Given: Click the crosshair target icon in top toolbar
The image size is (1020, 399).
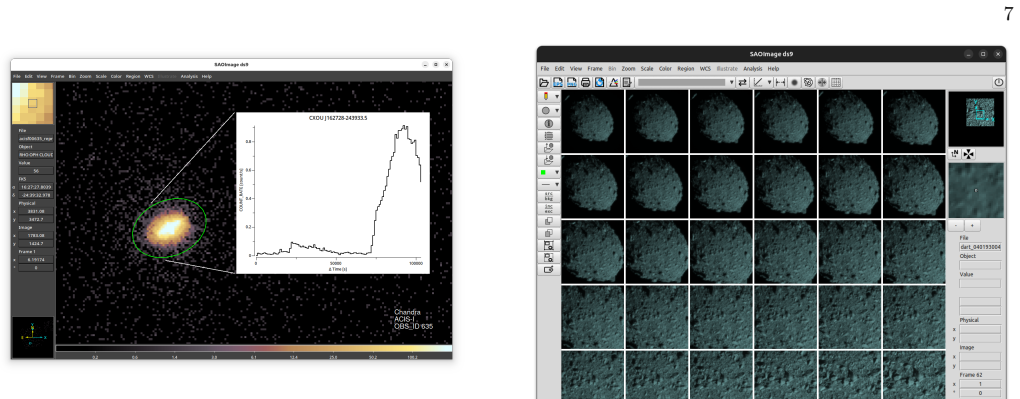Looking at the screenshot, I should click(822, 83).
